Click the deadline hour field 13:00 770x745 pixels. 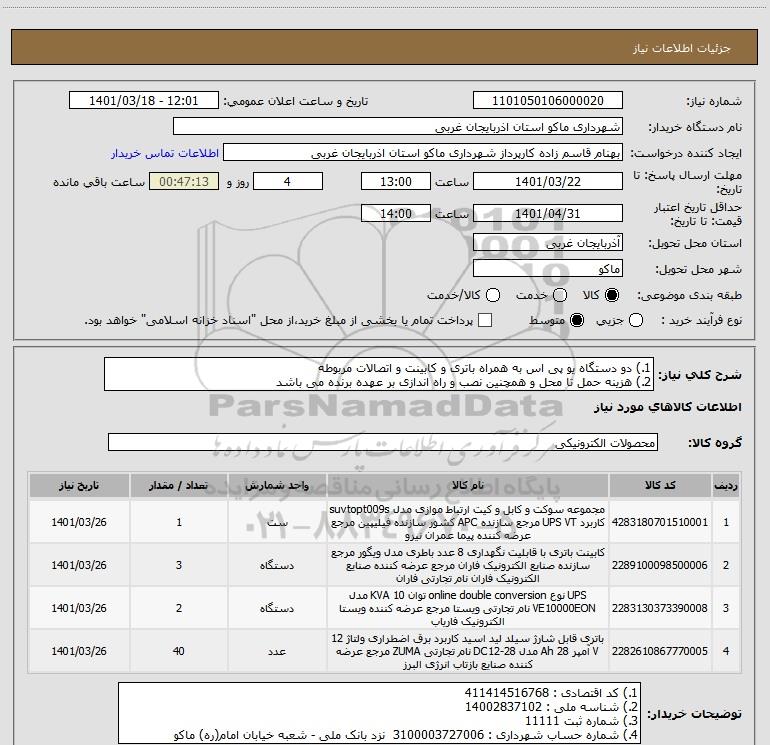coord(396,181)
